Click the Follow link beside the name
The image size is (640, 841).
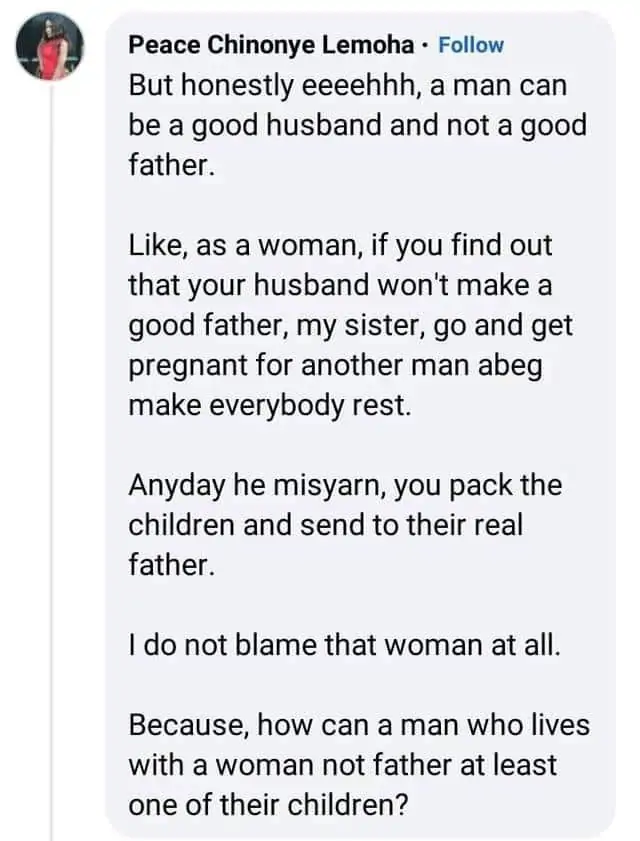471,45
